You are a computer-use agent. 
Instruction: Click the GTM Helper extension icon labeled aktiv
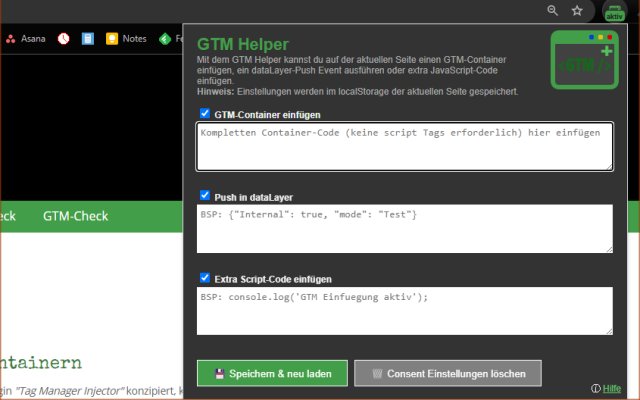[x=614, y=11]
